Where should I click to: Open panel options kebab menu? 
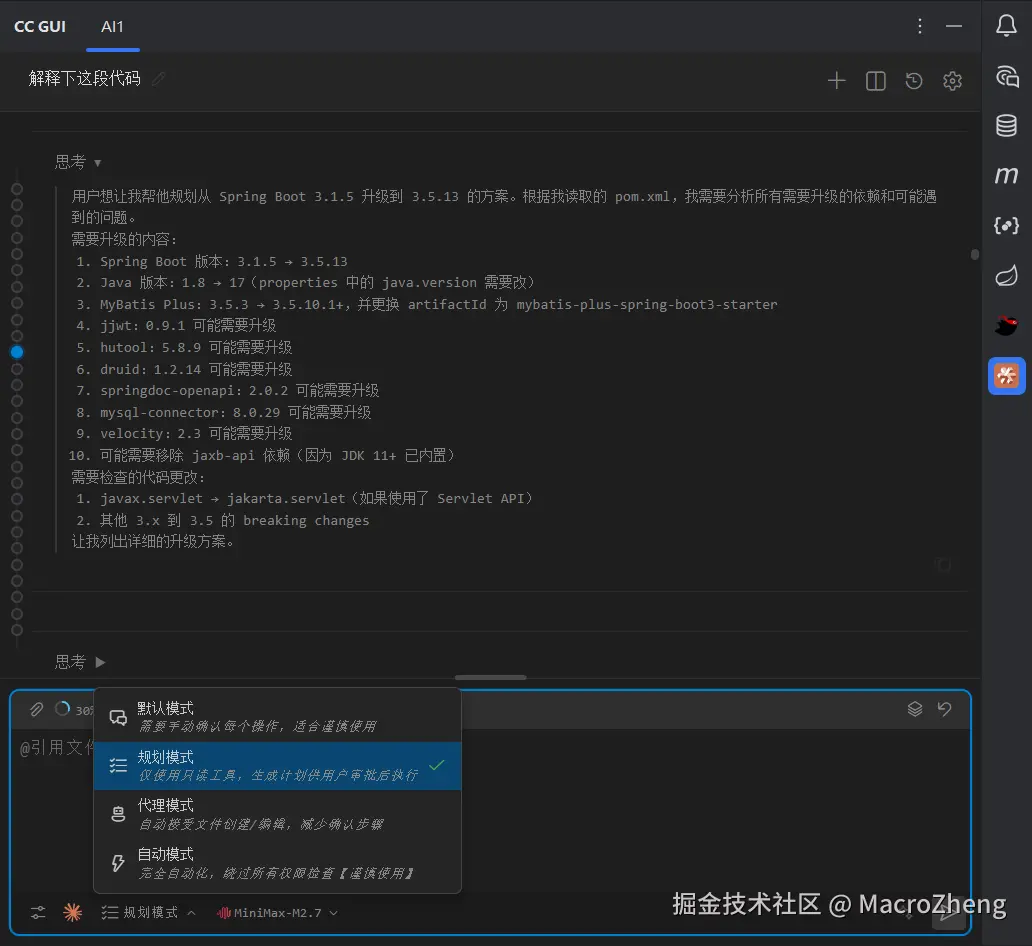[919, 26]
